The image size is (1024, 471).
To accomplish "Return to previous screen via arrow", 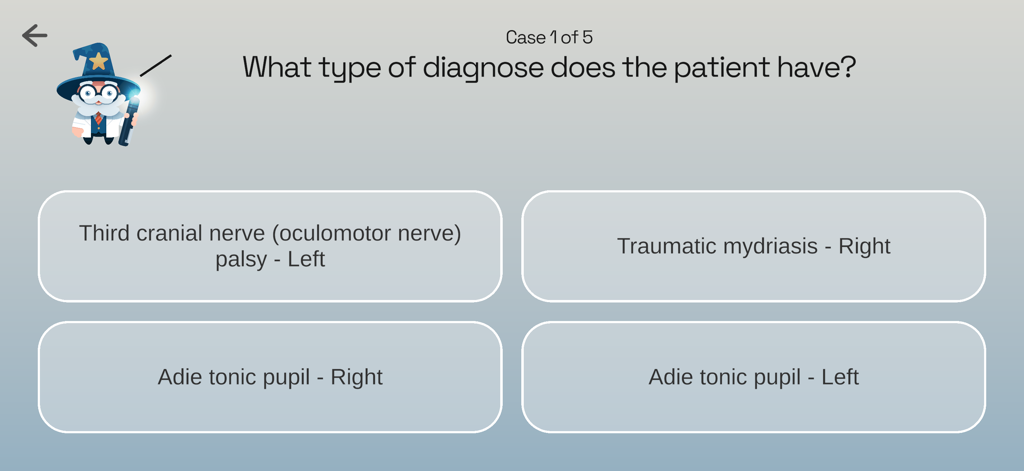I will (35, 36).
